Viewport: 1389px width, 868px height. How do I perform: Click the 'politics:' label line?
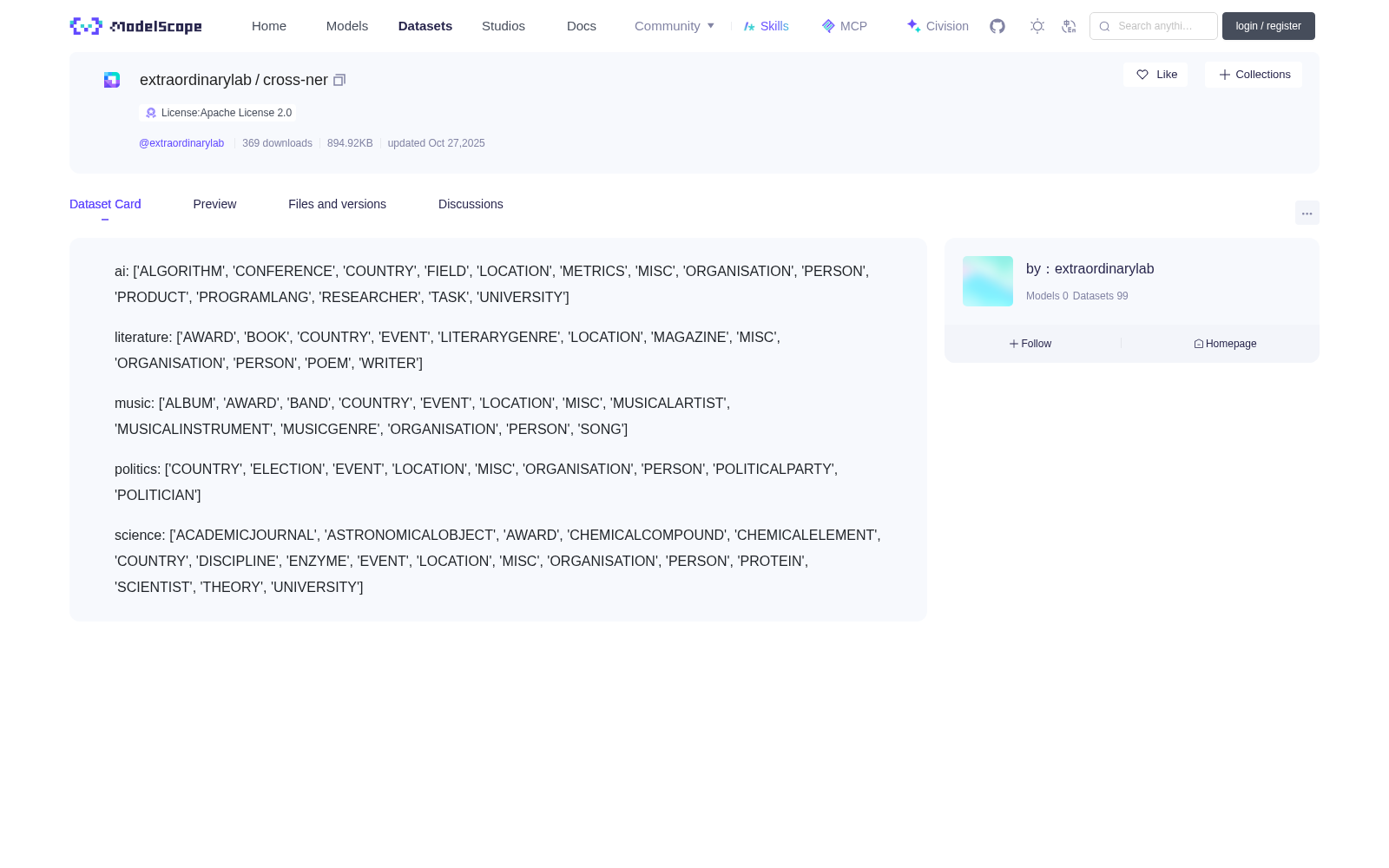[138, 470]
